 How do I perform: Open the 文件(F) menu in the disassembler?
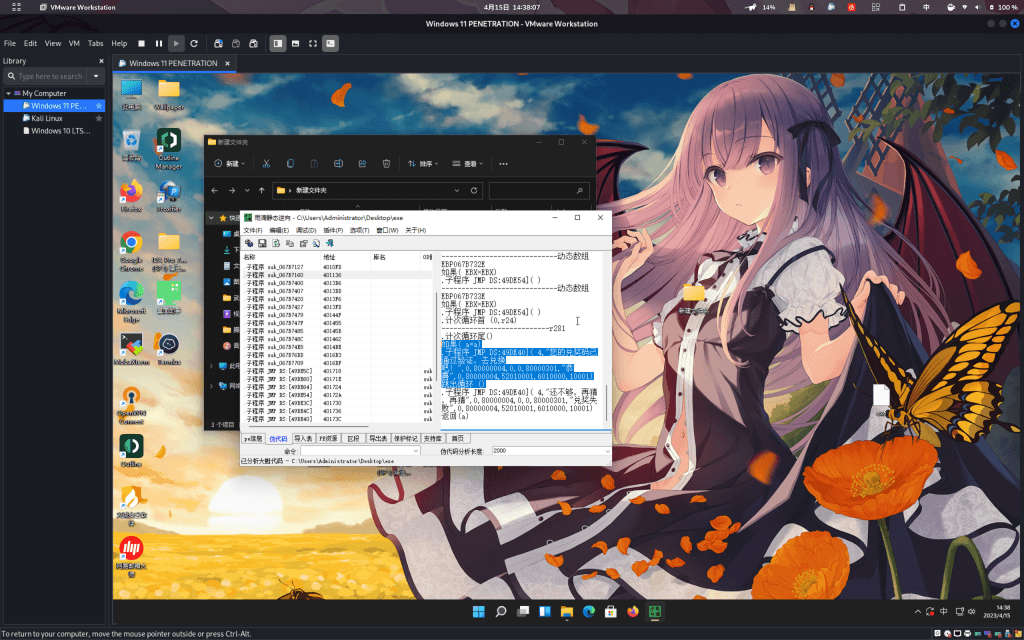coord(253,231)
